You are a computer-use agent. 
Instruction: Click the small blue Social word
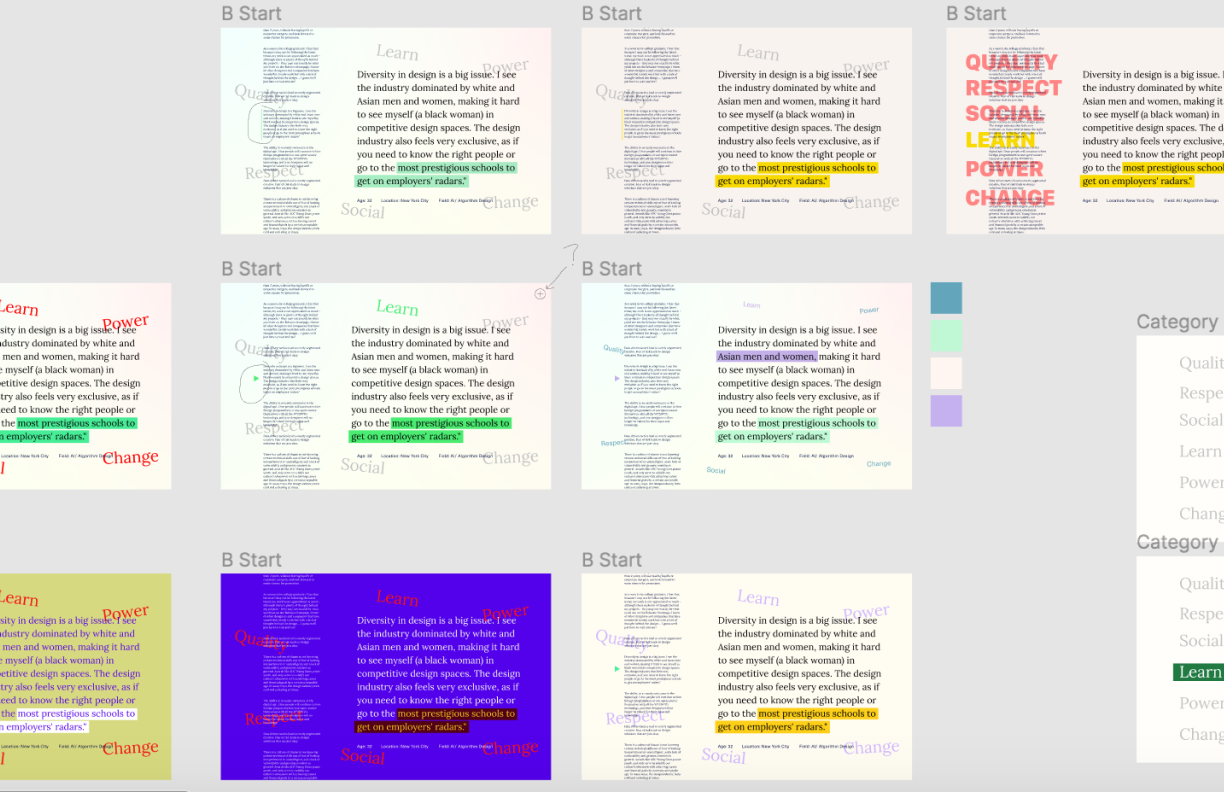(x=716, y=470)
